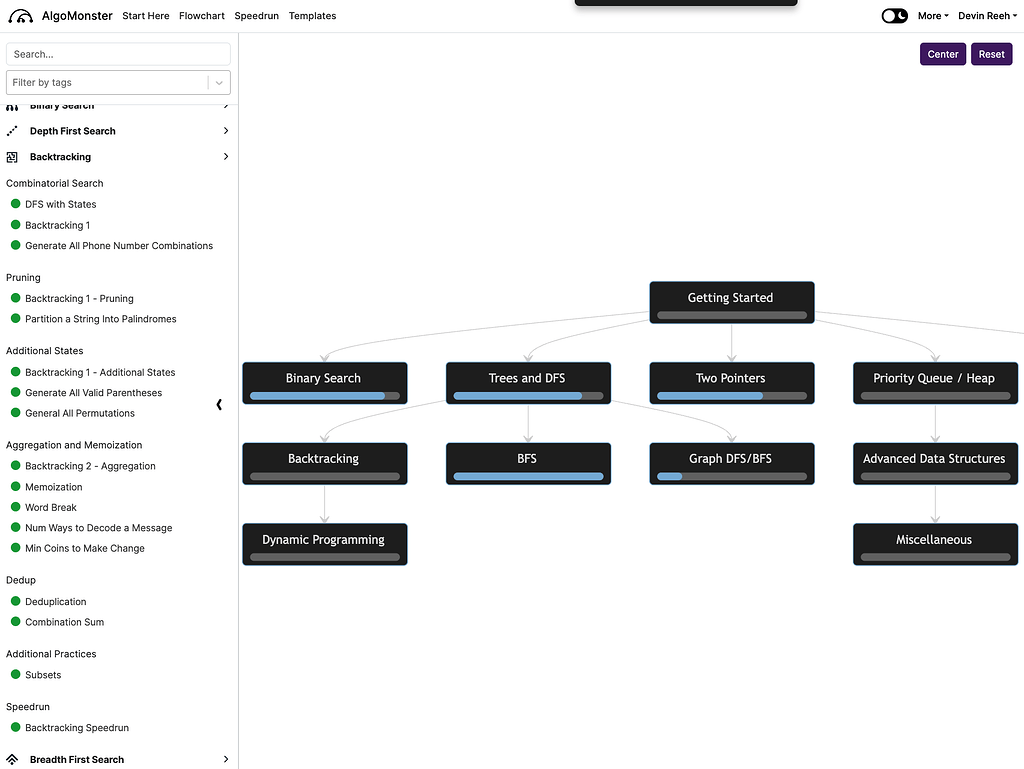Click the AlgoMonster logo icon
This screenshot has height=769, width=1024.
click(x=21, y=16)
